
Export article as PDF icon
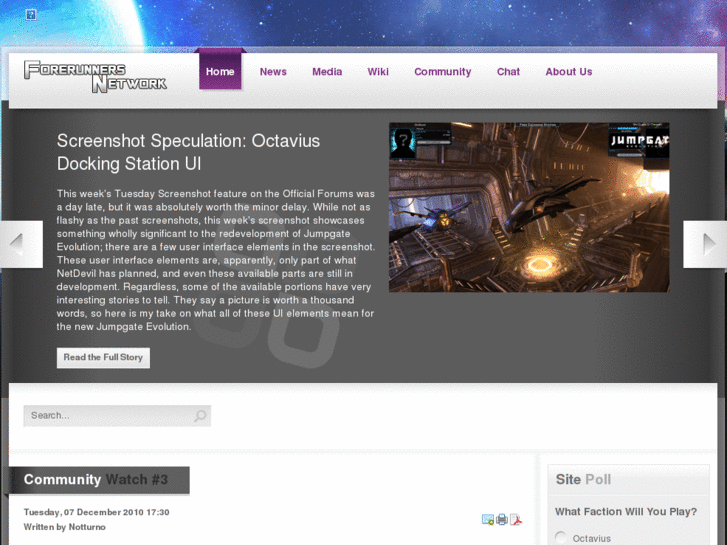pos(516,519)
